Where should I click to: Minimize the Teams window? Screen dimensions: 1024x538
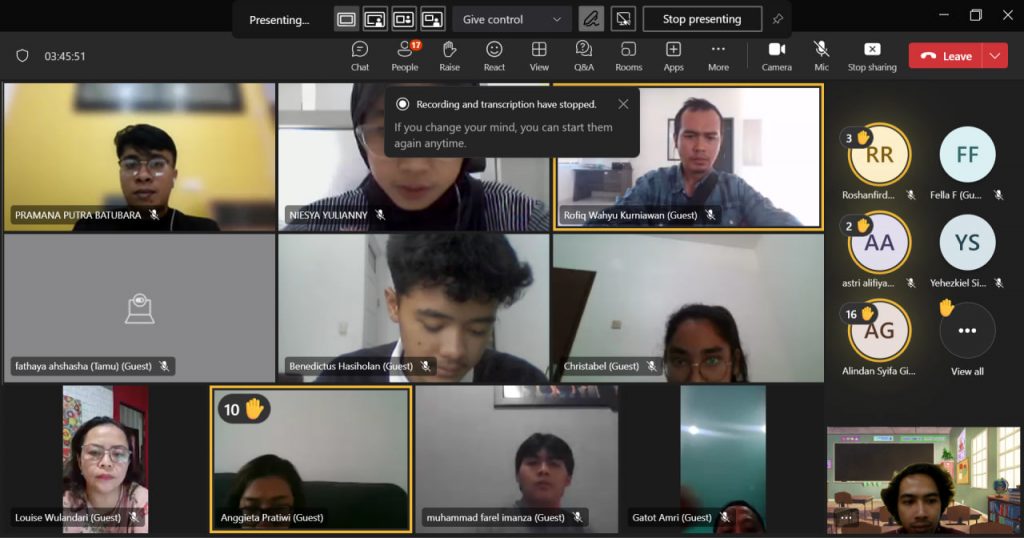point(944,15)
